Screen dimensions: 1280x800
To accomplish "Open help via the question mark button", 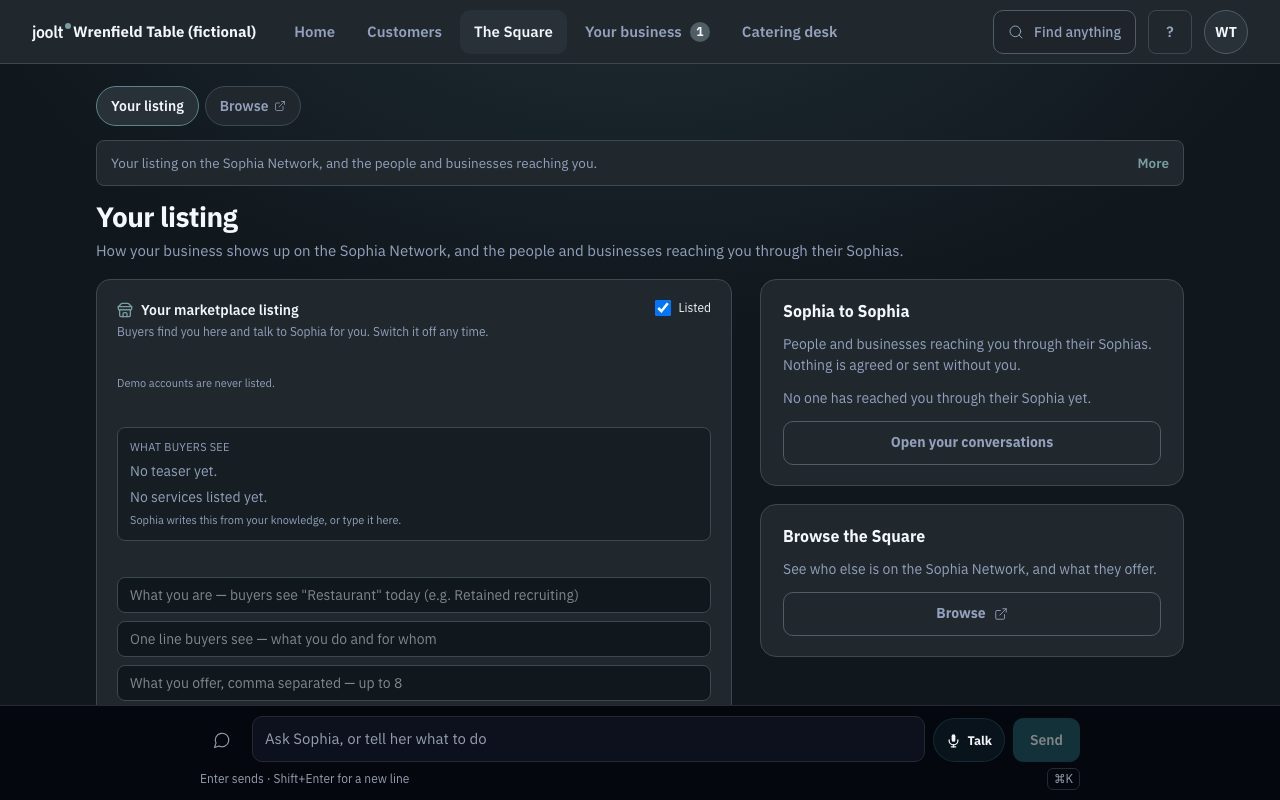I will 1170,32.
